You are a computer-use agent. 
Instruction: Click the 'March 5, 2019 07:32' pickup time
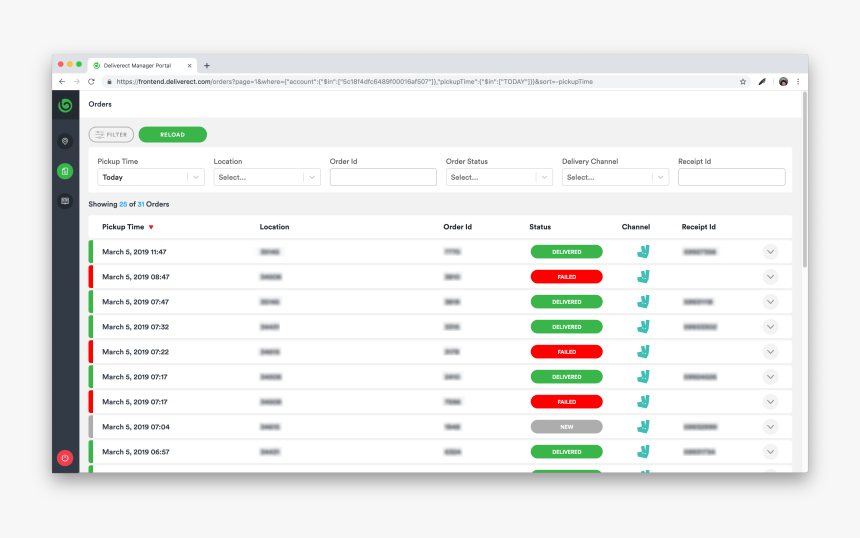pyautogui.click(x=135, y=327)
